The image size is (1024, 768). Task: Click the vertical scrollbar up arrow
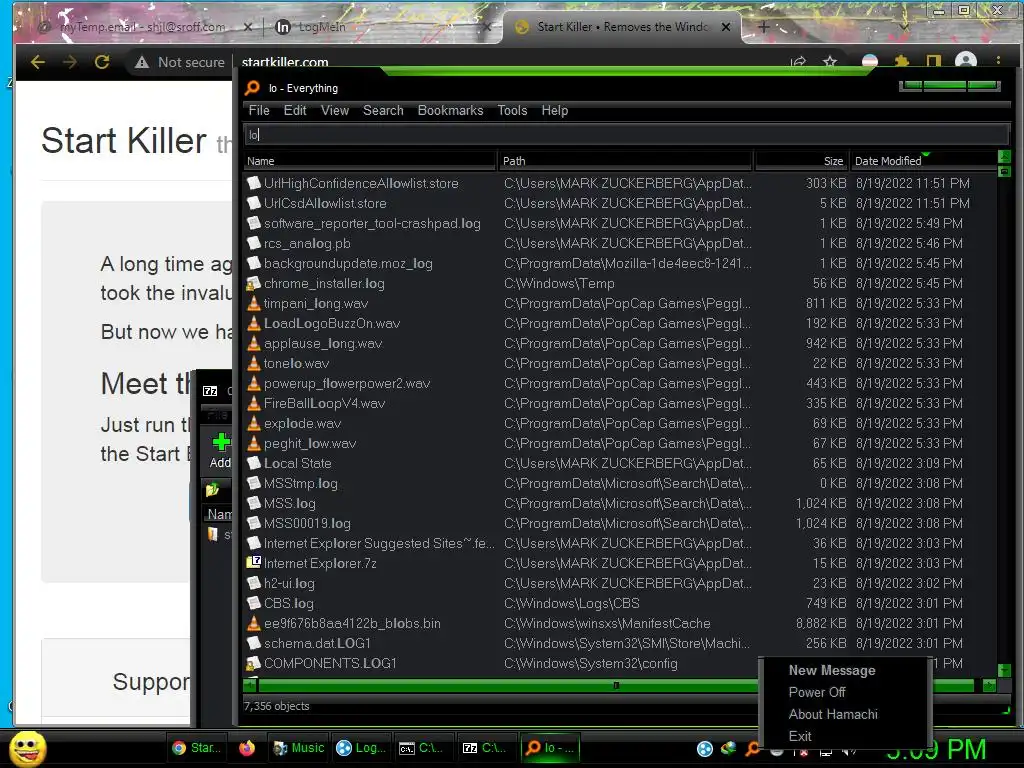point(1004,157)
